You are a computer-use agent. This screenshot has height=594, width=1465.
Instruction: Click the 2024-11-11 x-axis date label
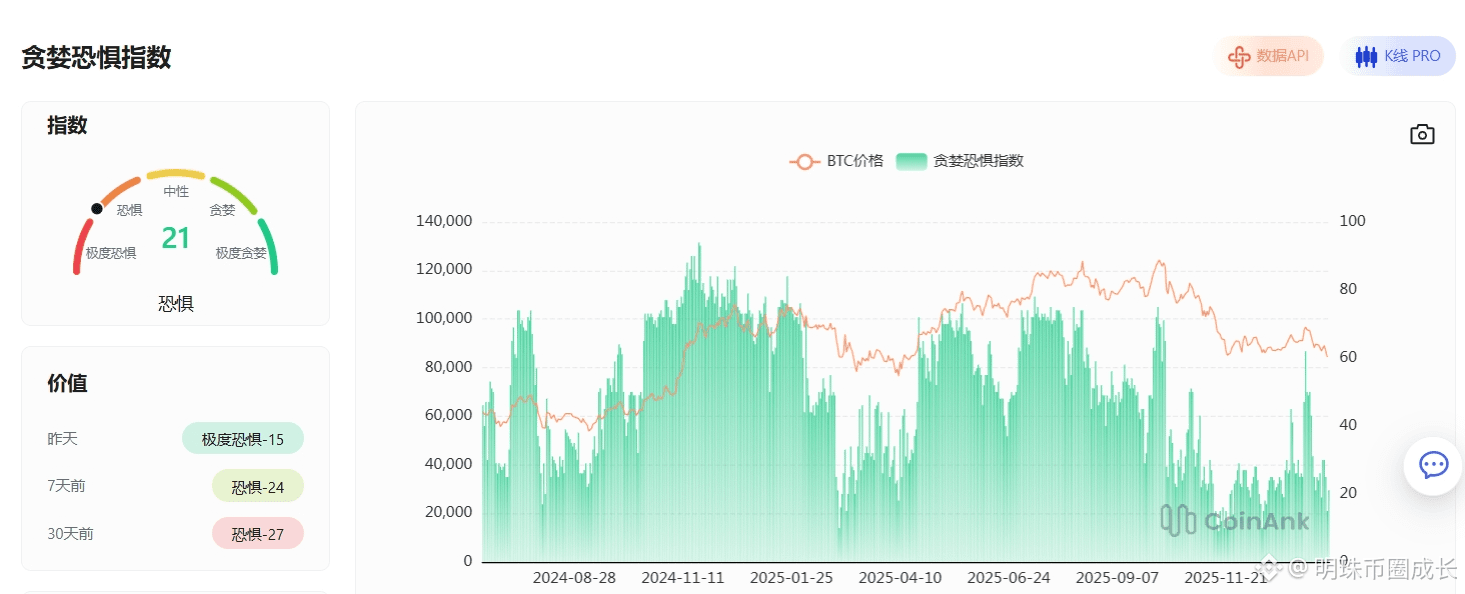pos(683,578)
